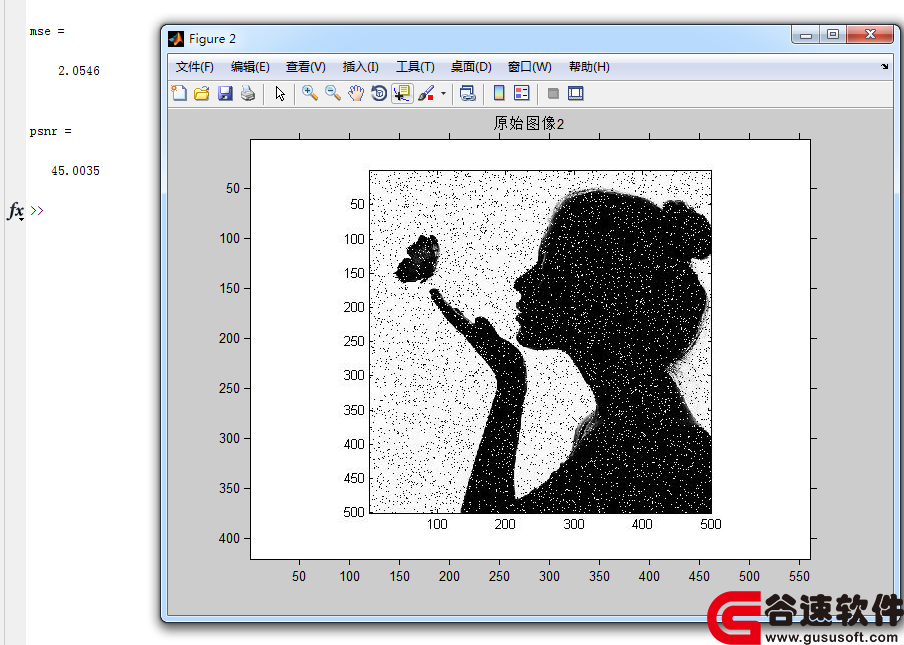Click the Figure 2 window title text

(212, 39)
